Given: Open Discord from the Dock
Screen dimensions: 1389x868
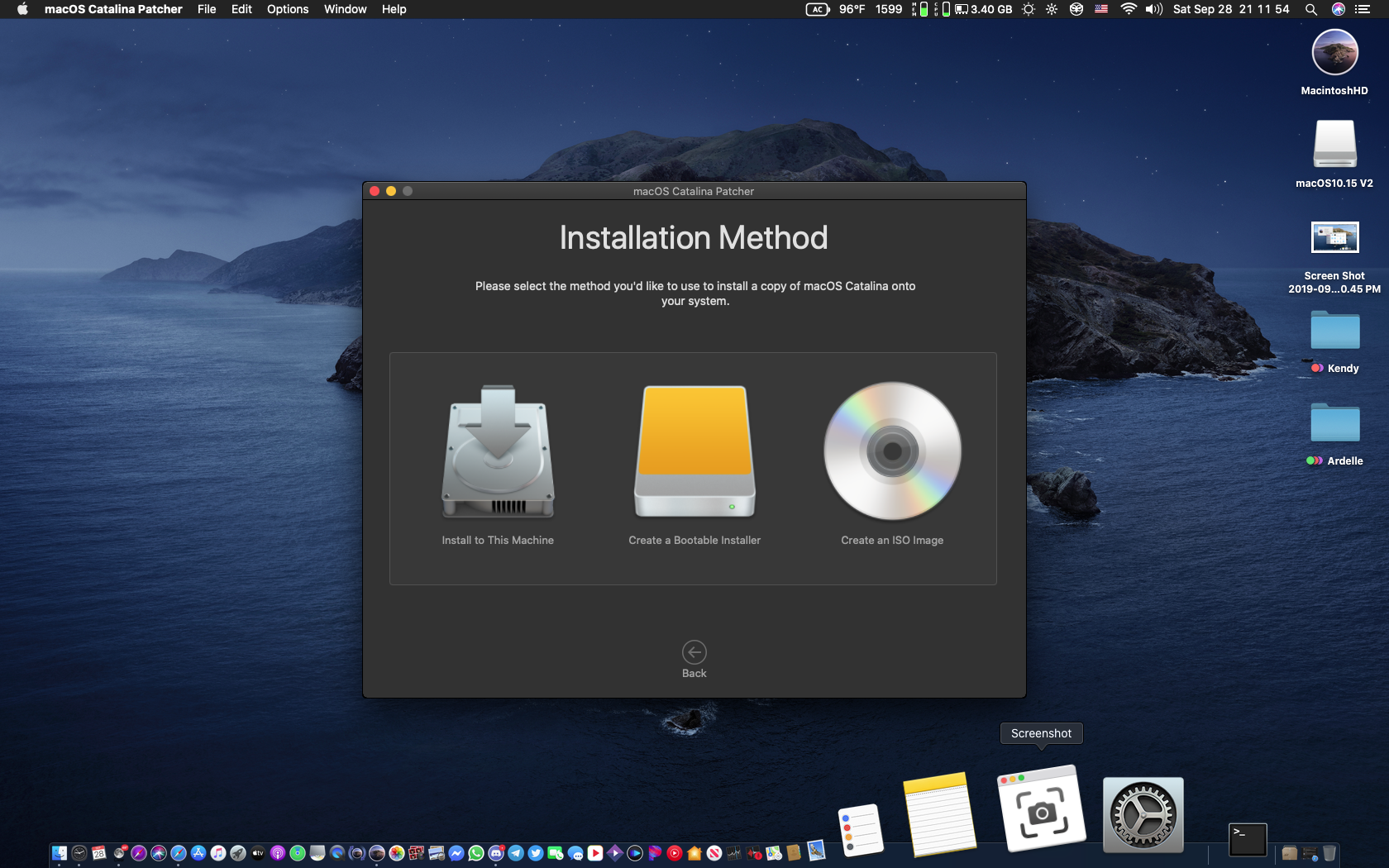Looking at the screenshot, I should 496,853.
